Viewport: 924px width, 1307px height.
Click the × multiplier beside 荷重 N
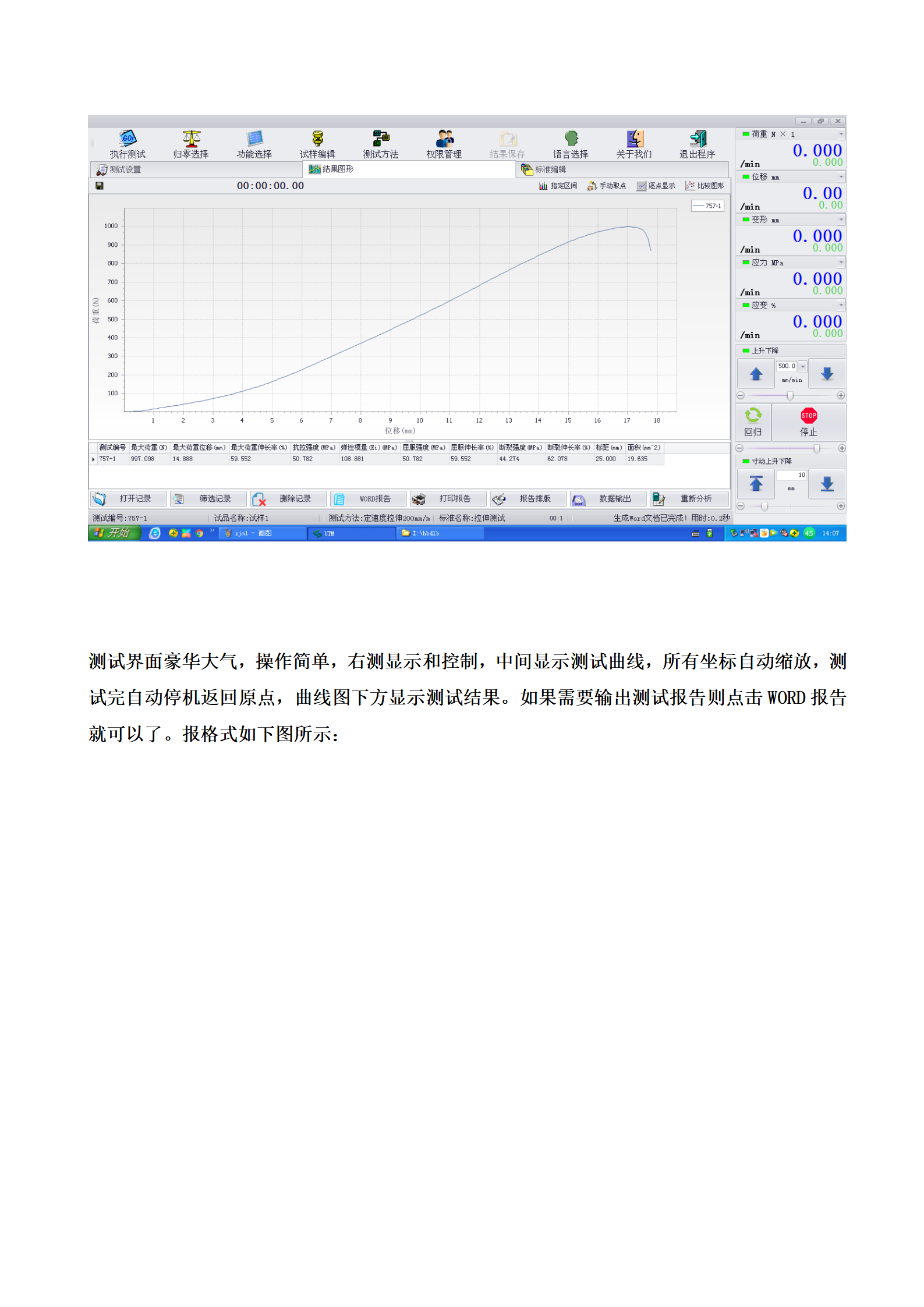point(783,134)
